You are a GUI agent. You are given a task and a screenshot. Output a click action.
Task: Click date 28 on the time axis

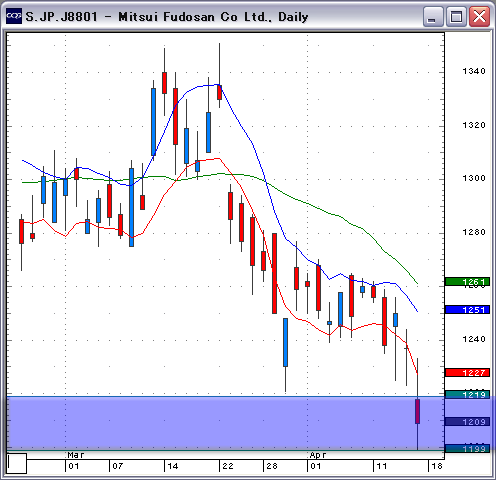pos(272,466)
